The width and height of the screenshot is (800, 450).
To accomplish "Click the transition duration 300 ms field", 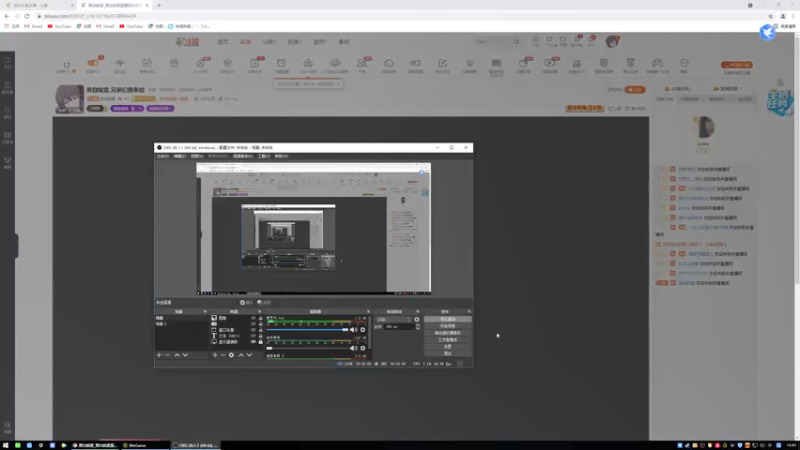I will [398, 327].
